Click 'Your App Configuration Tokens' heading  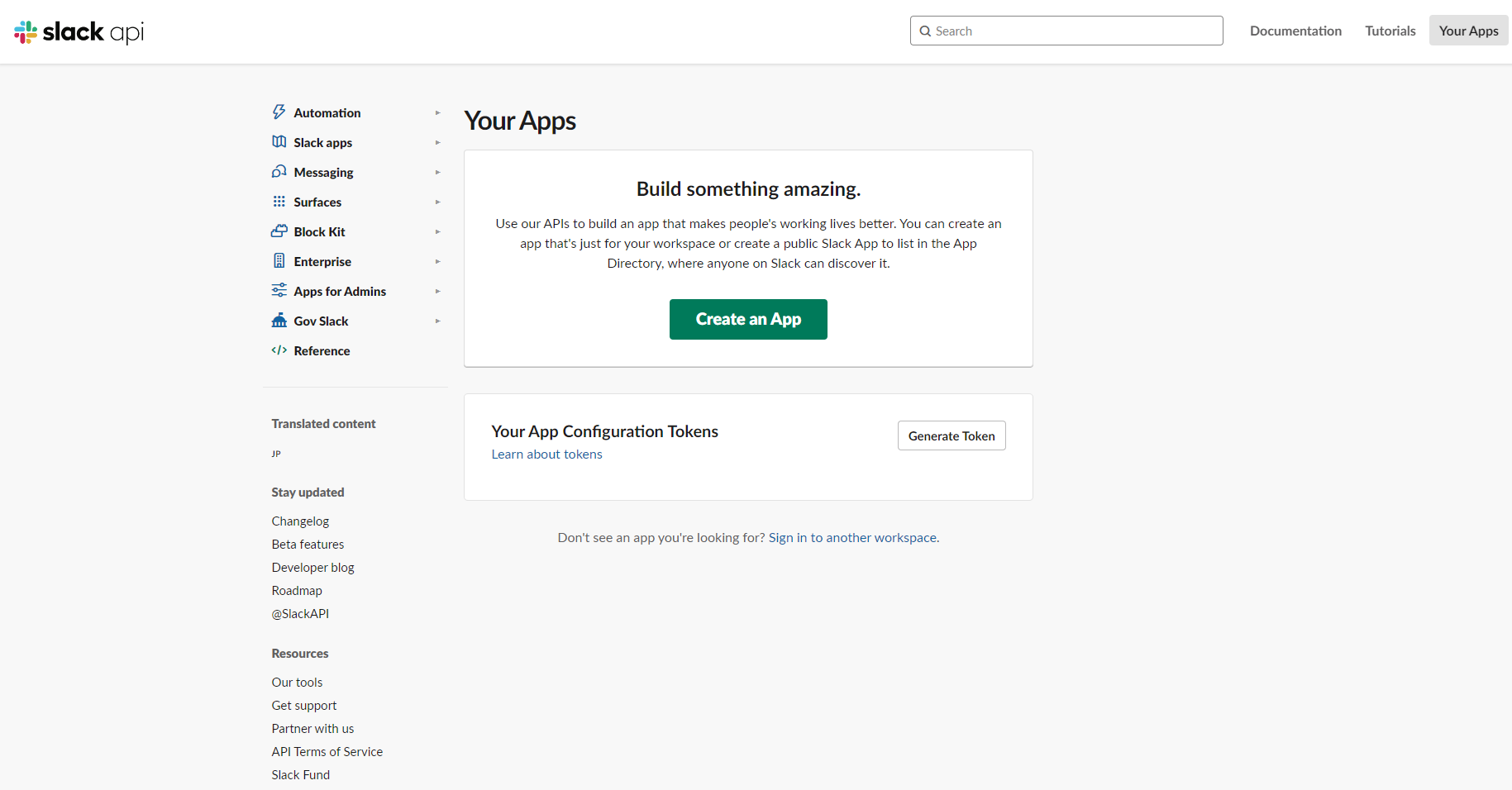click(604, 431)
